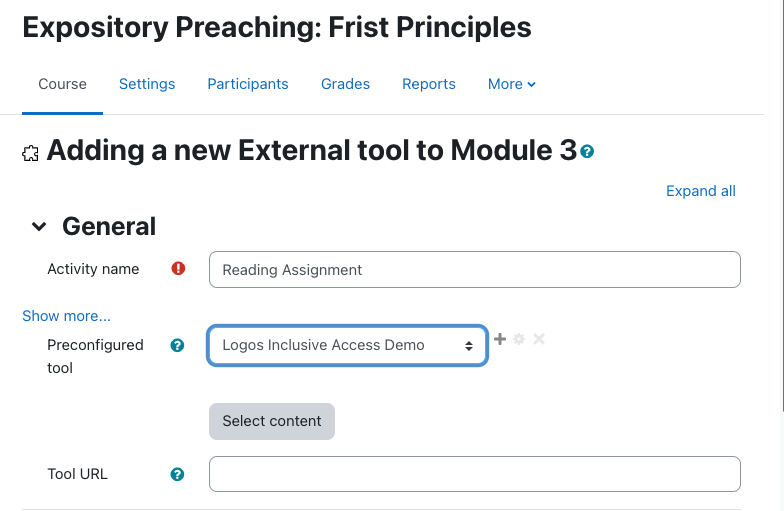Open the More menu dropdown
Image resolution: width=784 pixels, height=511 pixels.
512,84
